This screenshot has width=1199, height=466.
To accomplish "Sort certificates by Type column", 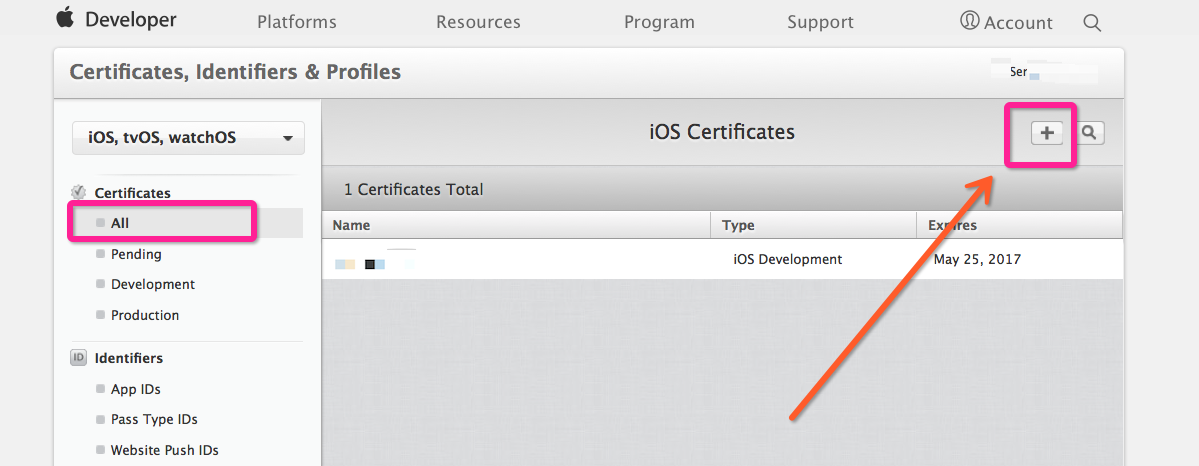I will coord(814,226).
